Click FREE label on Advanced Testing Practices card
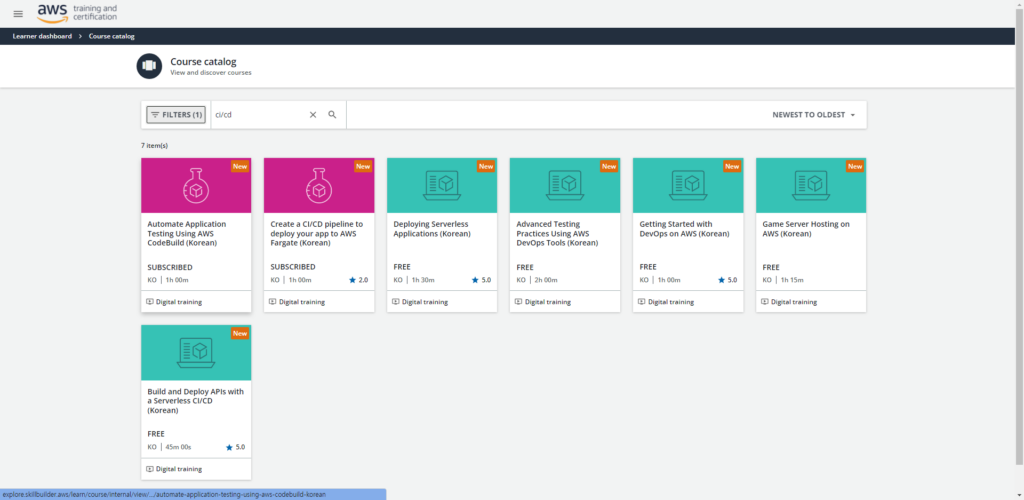The image size is (1024, 500). click(525, 267)
